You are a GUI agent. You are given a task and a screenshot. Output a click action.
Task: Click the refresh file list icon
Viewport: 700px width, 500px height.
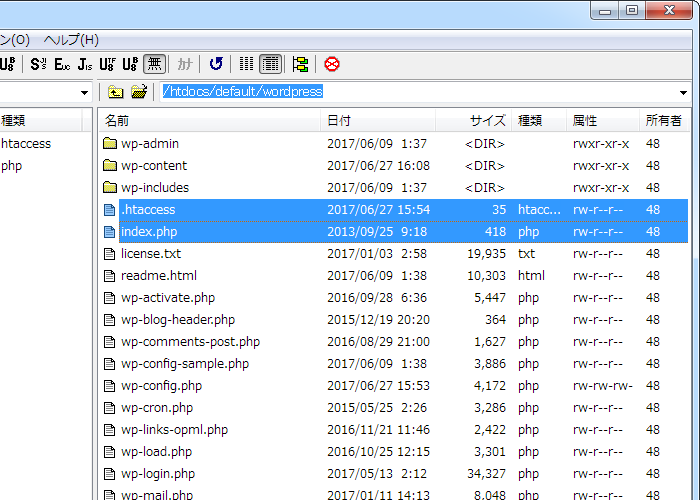(215, 64)
